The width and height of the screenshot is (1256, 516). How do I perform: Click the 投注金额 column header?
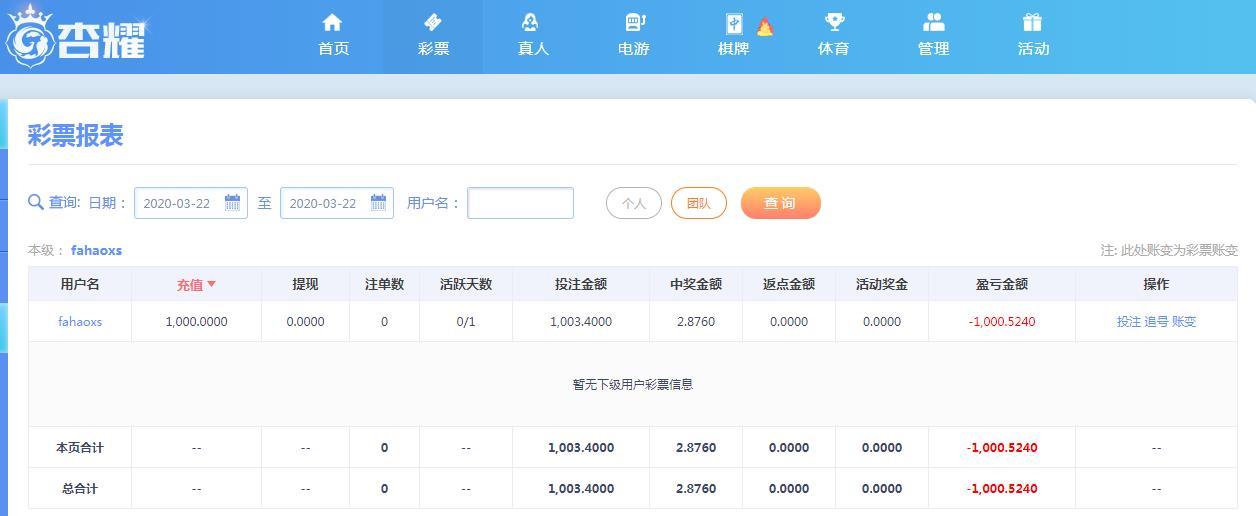(581, 284)
